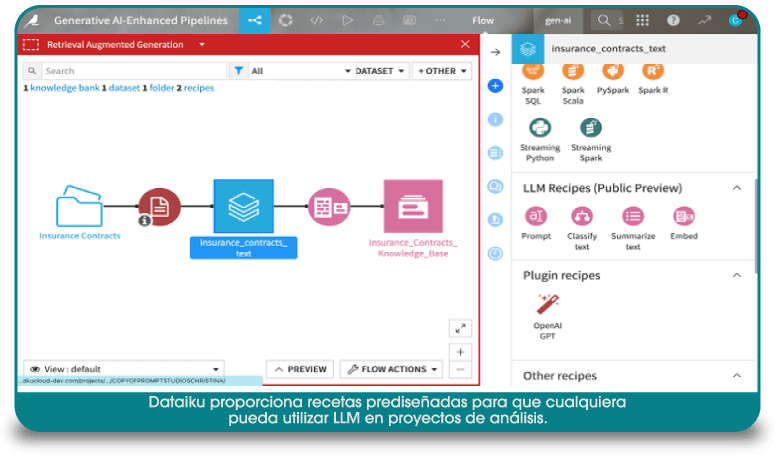The height and width of the screenshot is (468, 775).
Task: Zoom in the flow with plus button
Action: (x=460, y=352)
